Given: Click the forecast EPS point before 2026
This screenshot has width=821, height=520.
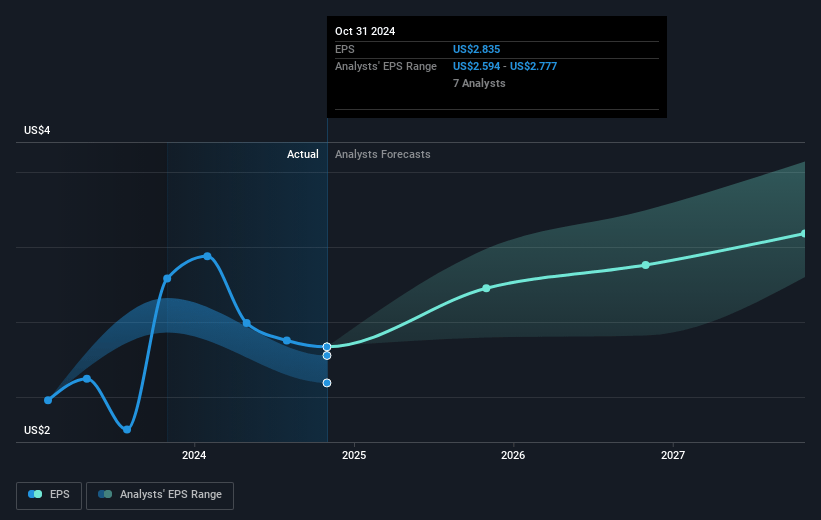Looking at the screenshot, I should (486, 288).
